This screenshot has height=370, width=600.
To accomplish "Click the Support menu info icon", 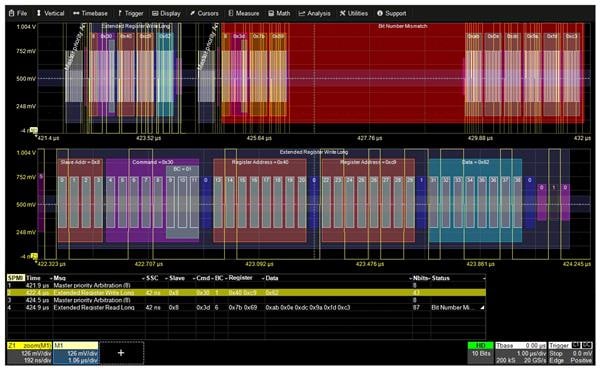I will 380,13.
